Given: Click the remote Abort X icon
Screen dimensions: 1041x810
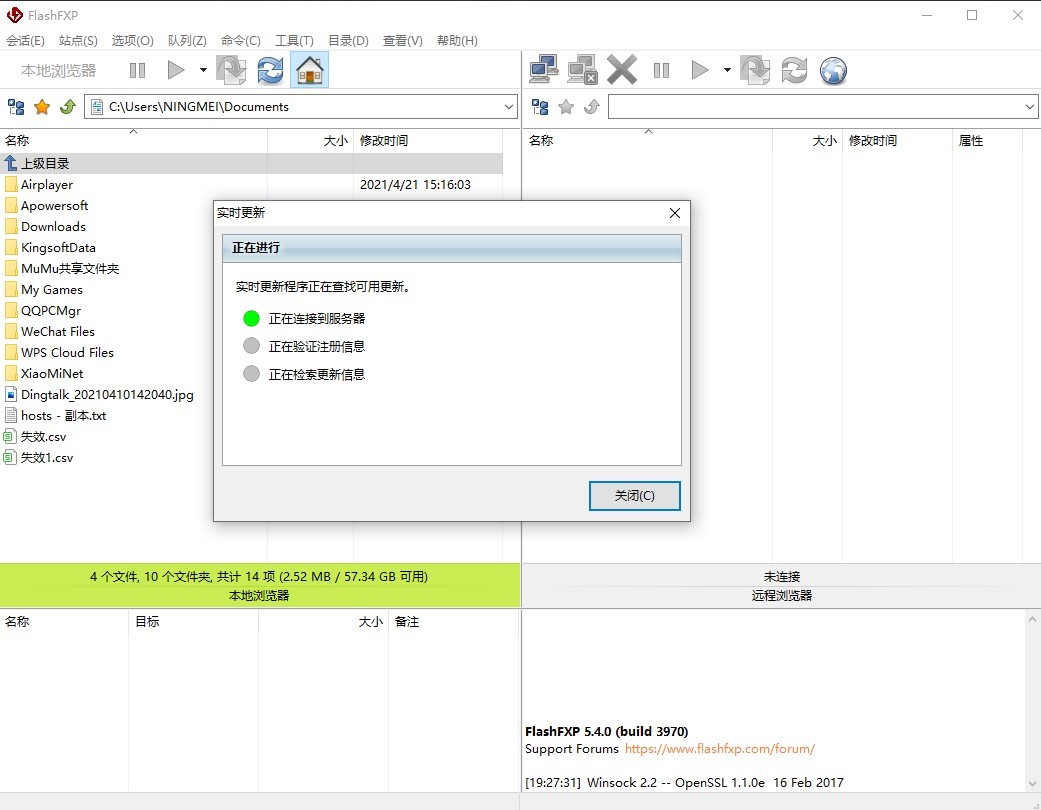Looking at the screenshot, I should pos(621,70).
